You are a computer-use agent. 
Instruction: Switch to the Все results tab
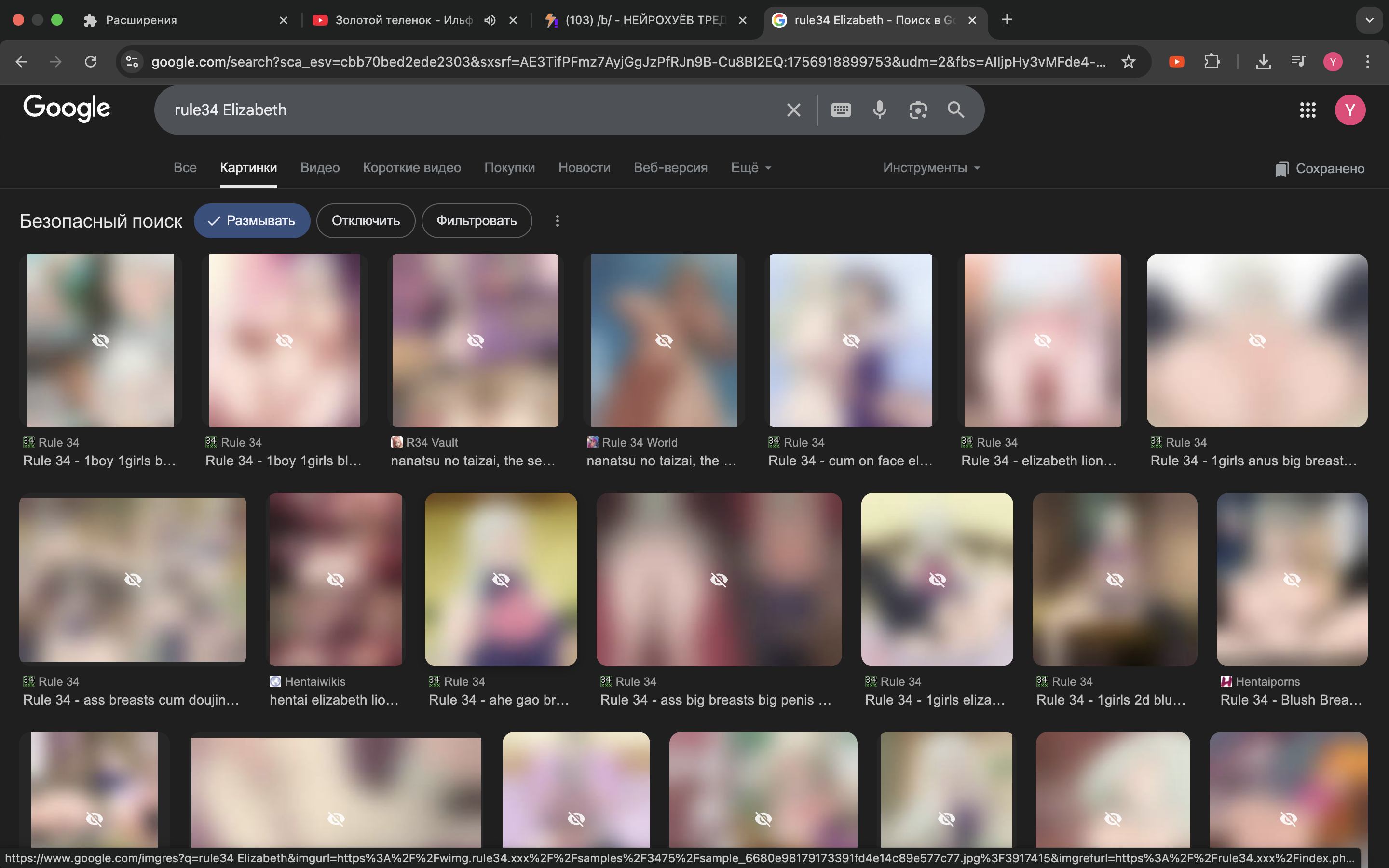(185, 168)
